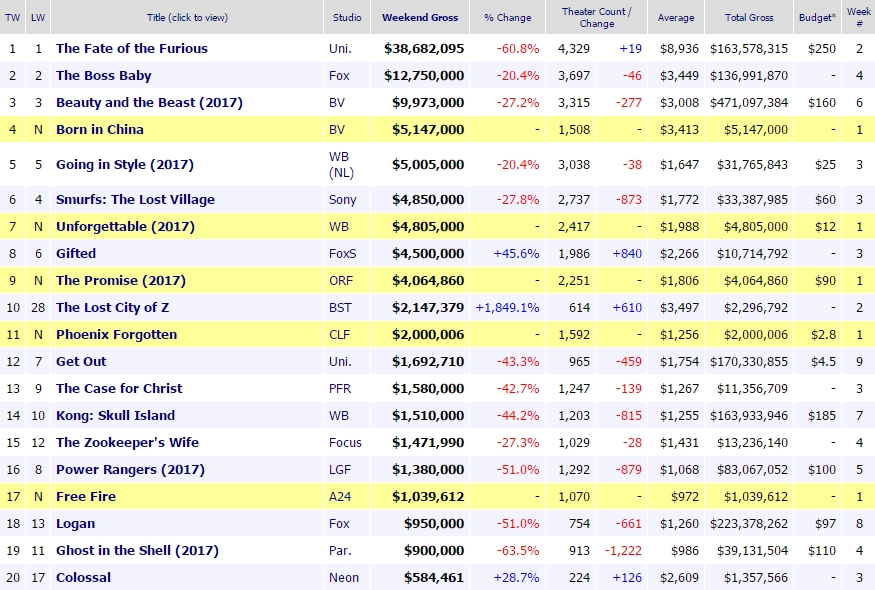Viewport: 875px width, 590px height.
Task: Click the Fox studio link beside The Boss Baby
Action: [339, 75]
